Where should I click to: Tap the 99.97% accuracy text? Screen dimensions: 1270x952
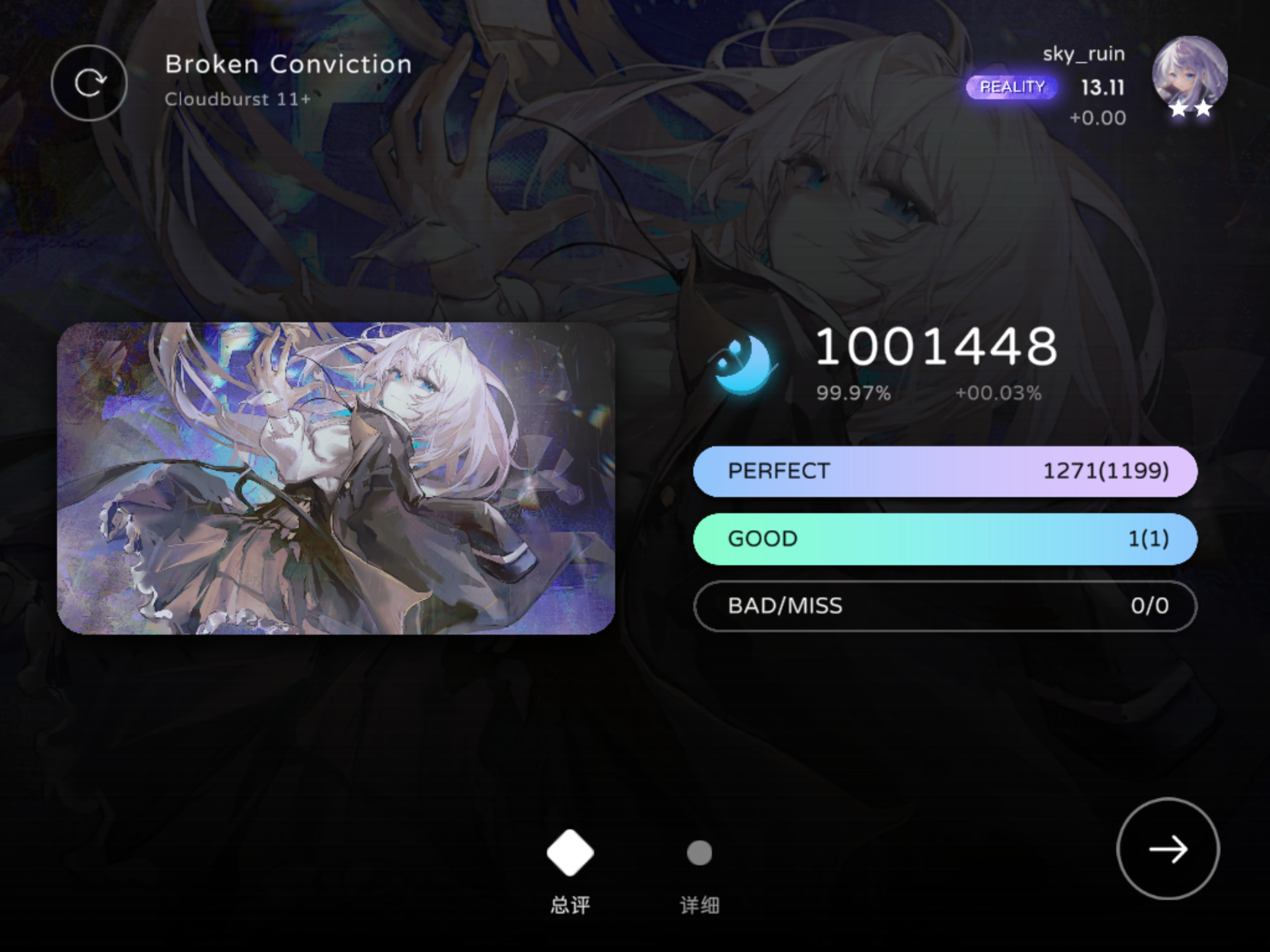(853, 393)
